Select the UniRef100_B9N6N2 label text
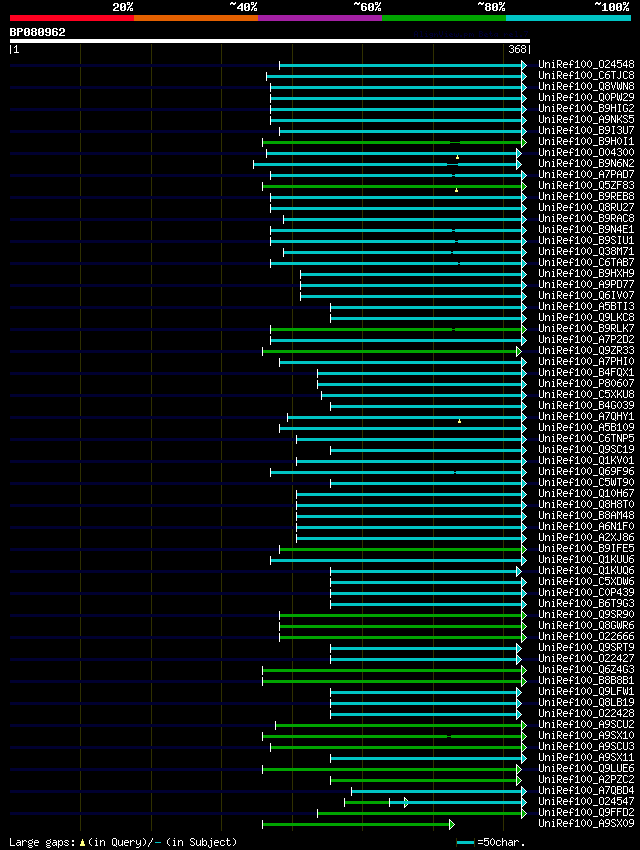Screen dimensions: 640x850 tap(586, 163)
